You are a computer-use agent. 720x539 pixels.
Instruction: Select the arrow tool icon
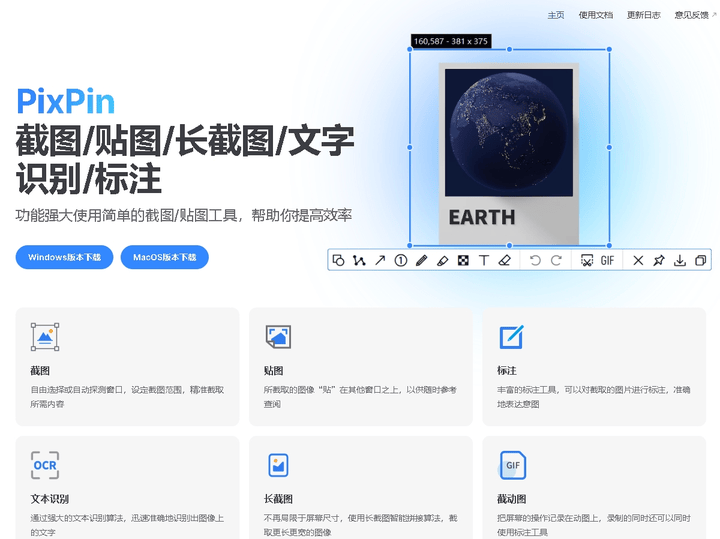[380, 260]
